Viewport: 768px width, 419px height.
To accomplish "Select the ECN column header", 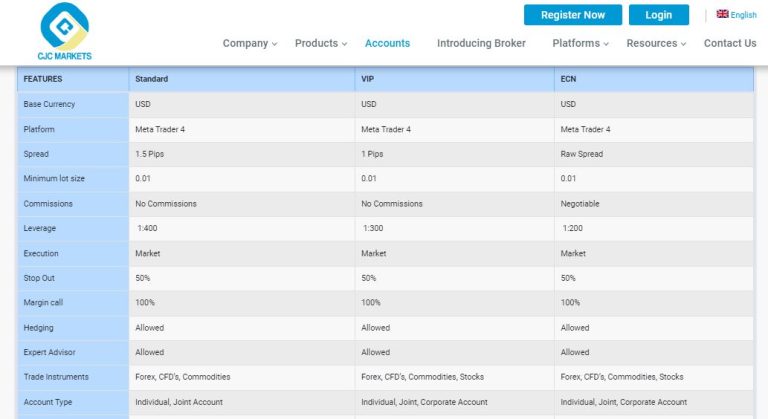I will [x=654, y=79].
